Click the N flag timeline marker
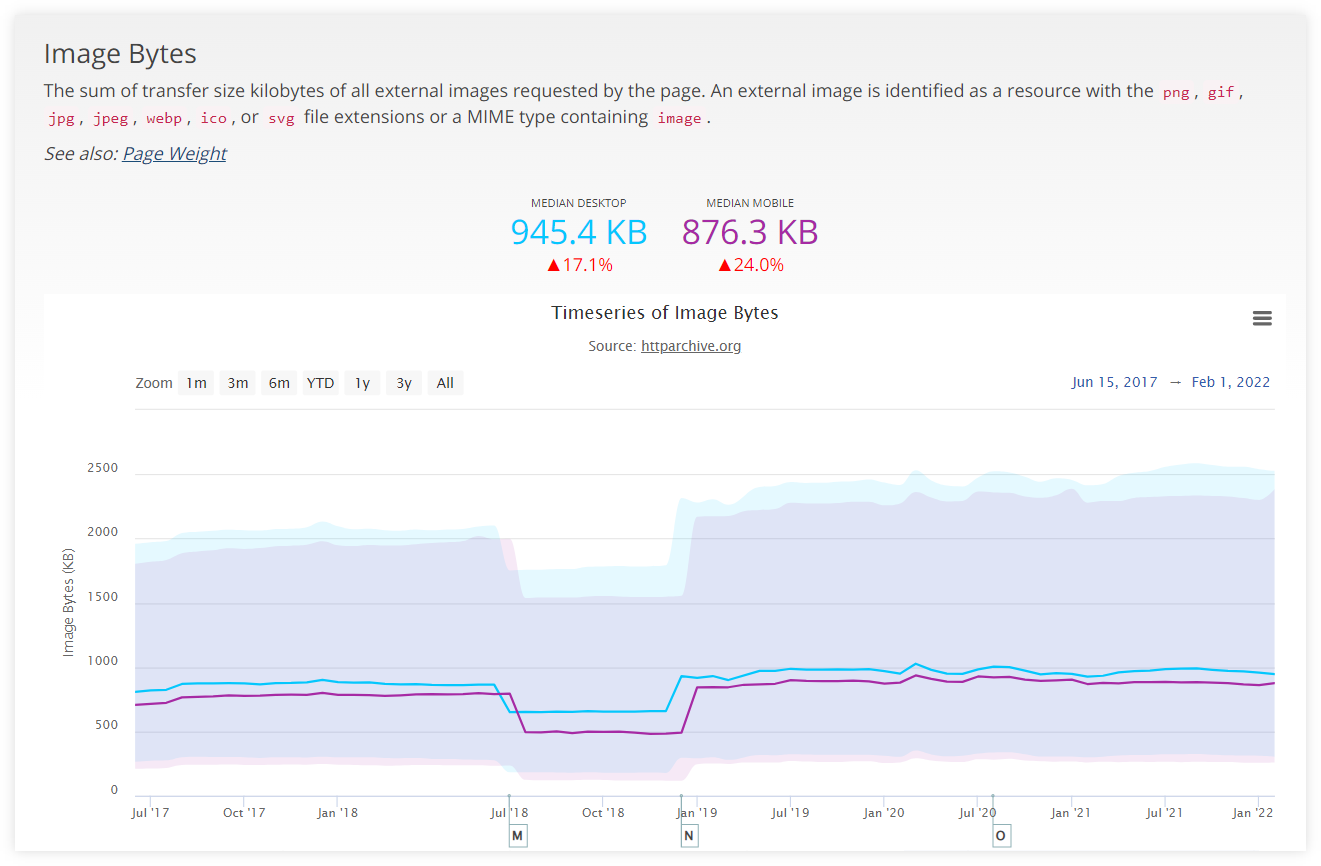 (x=688, y=835)
